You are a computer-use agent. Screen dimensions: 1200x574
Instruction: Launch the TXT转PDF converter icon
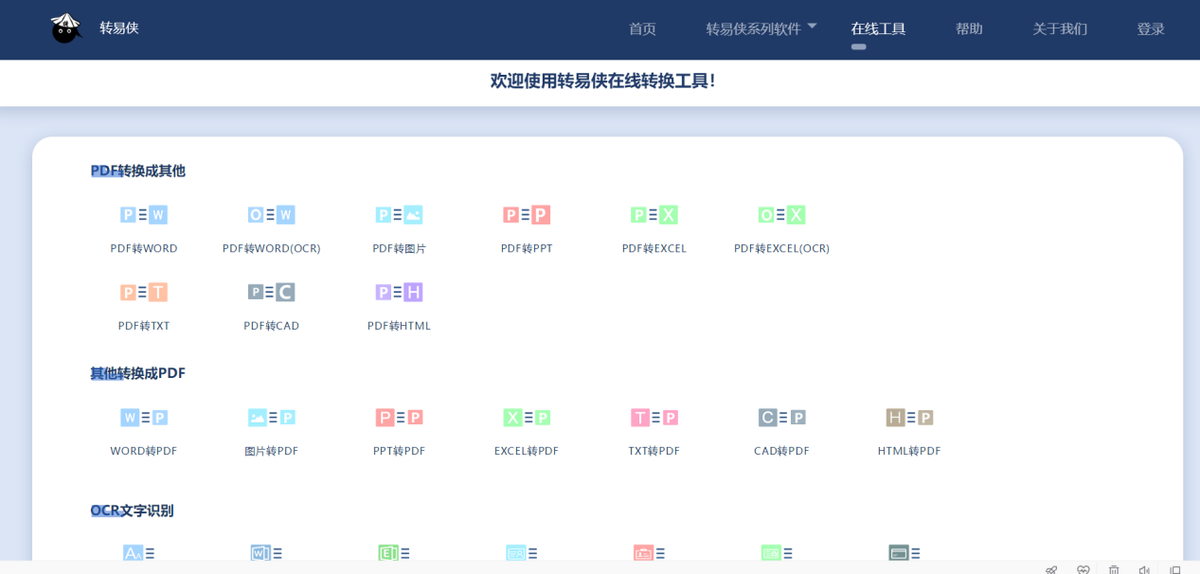(x=654, y=417)
